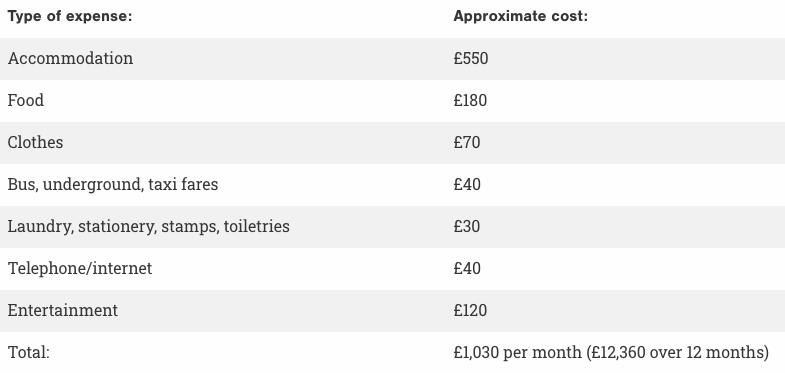Click the £550 accommodation cost
This screenshot has height=373, width=785.
coord(471,58)
